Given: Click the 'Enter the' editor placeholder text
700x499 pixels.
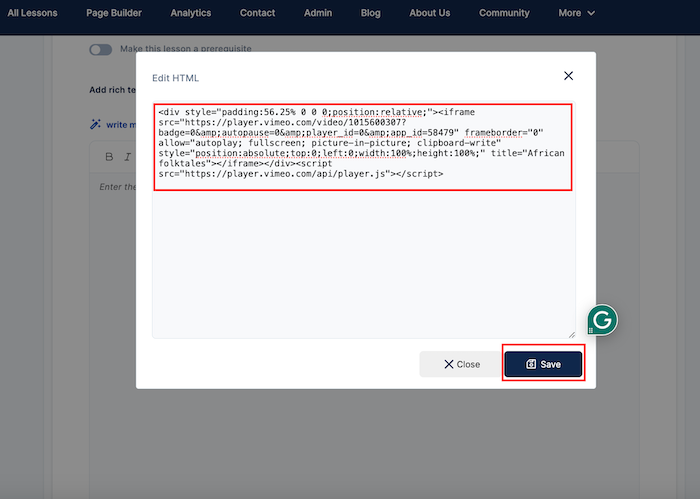Looking at the screenshot, I should tap(117, 187).
